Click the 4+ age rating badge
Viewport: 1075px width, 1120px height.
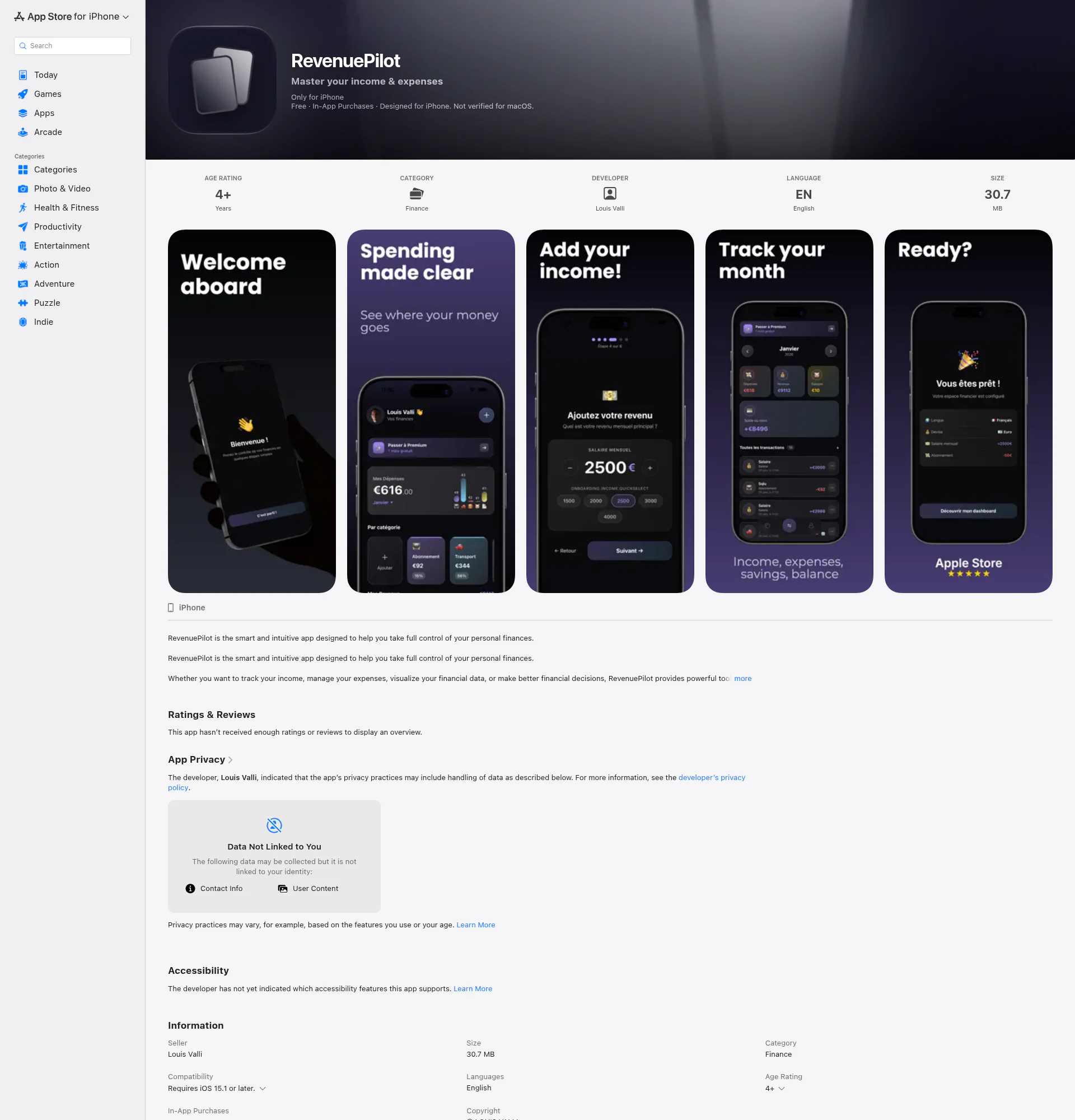tap(223, 194)
